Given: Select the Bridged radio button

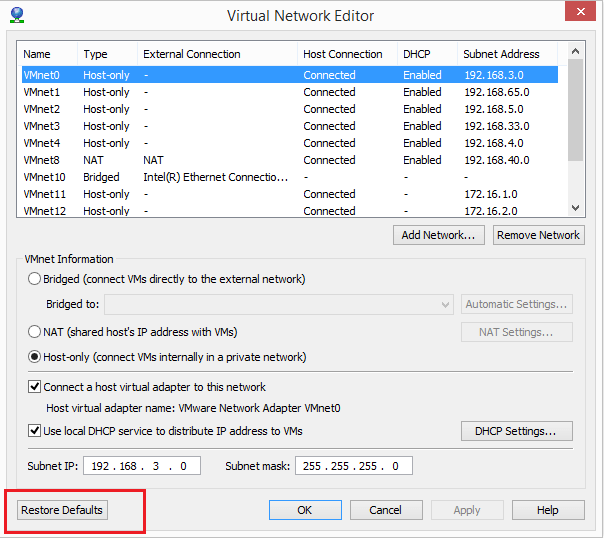Looking at the screenshot, I should click(36, 279).
